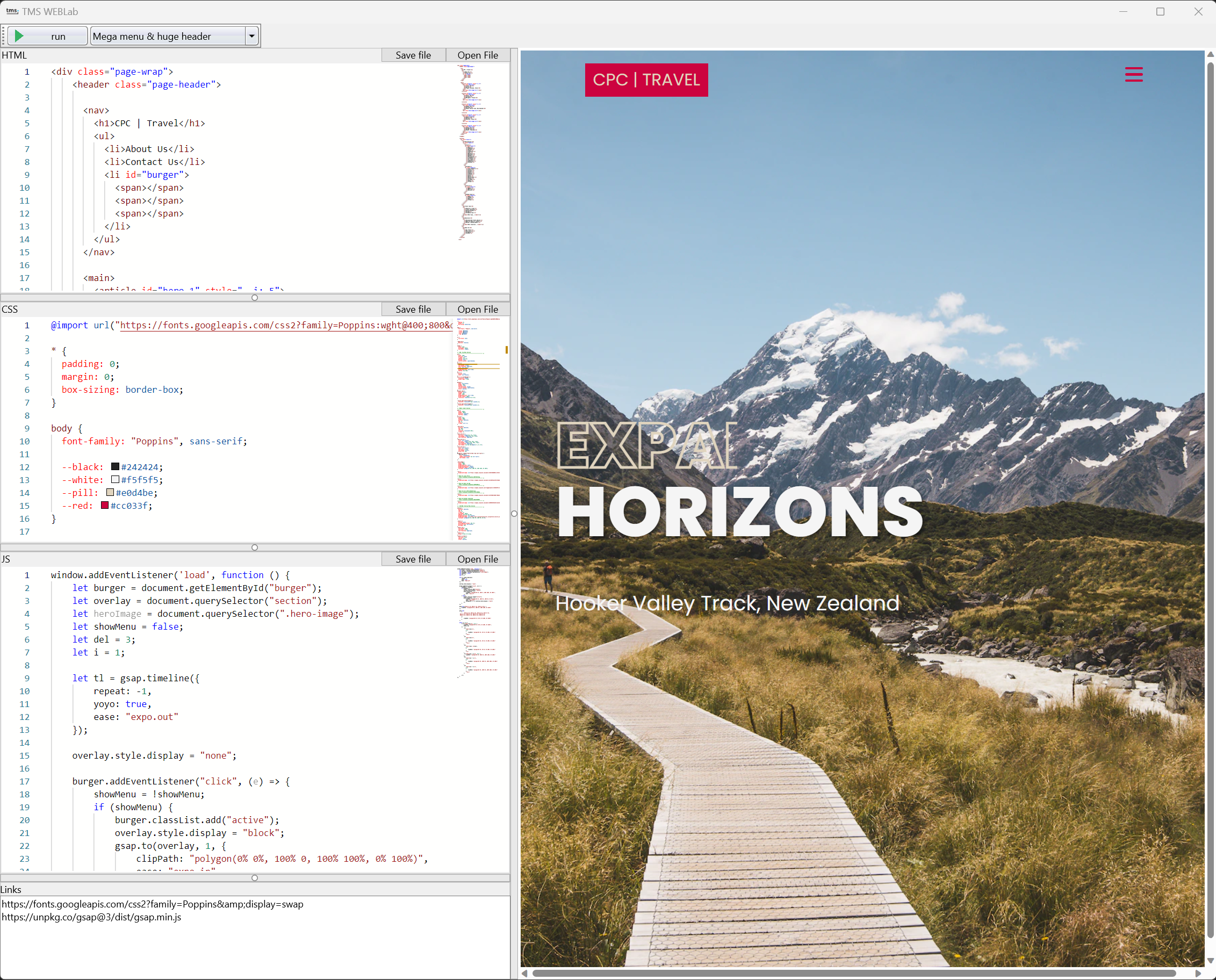Click the <li id="burger"> line in HTML
The height and width of the screenshot is (980, 1216).
click(x=147, y=175)
